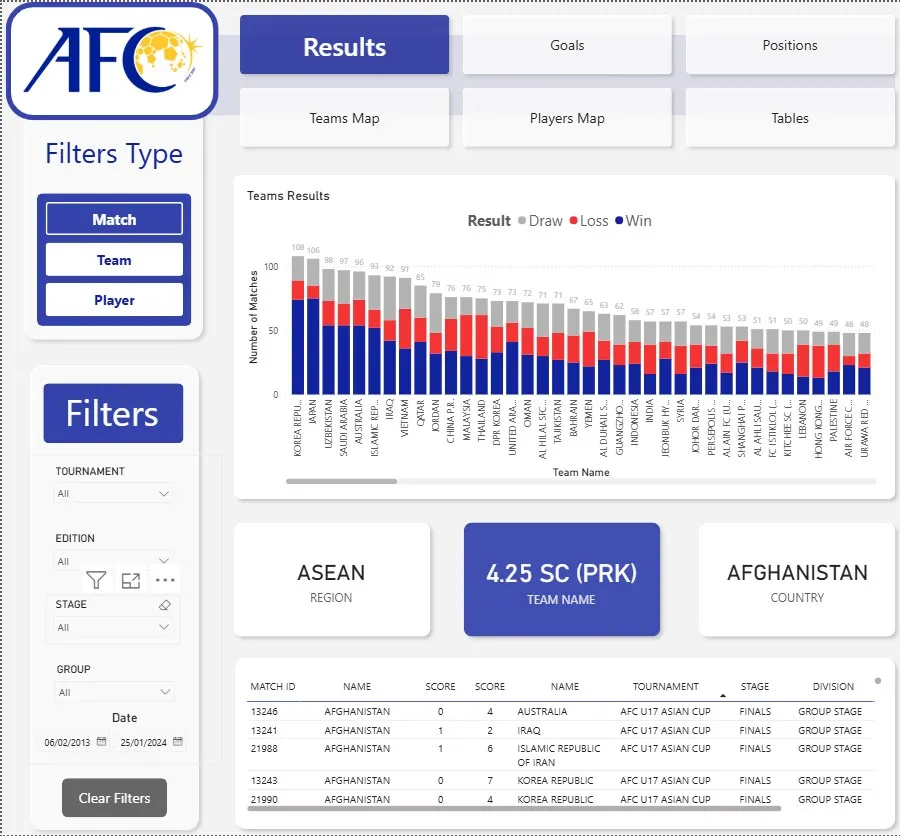
Task: Click match ID 13246 row cell
Action: coord(264,711)
